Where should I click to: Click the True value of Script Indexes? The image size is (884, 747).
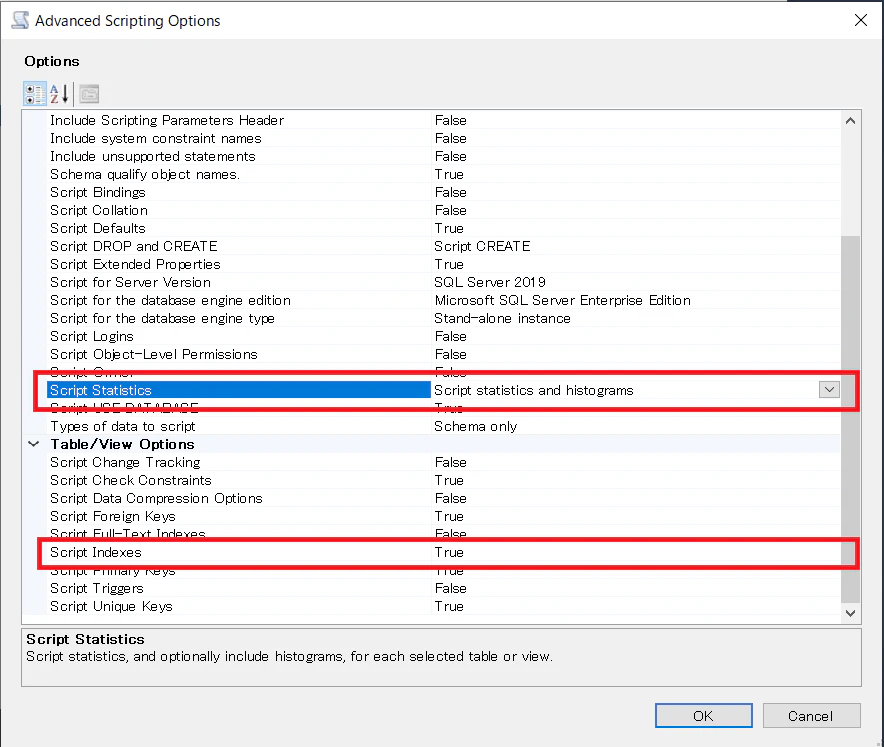point(449,552)
